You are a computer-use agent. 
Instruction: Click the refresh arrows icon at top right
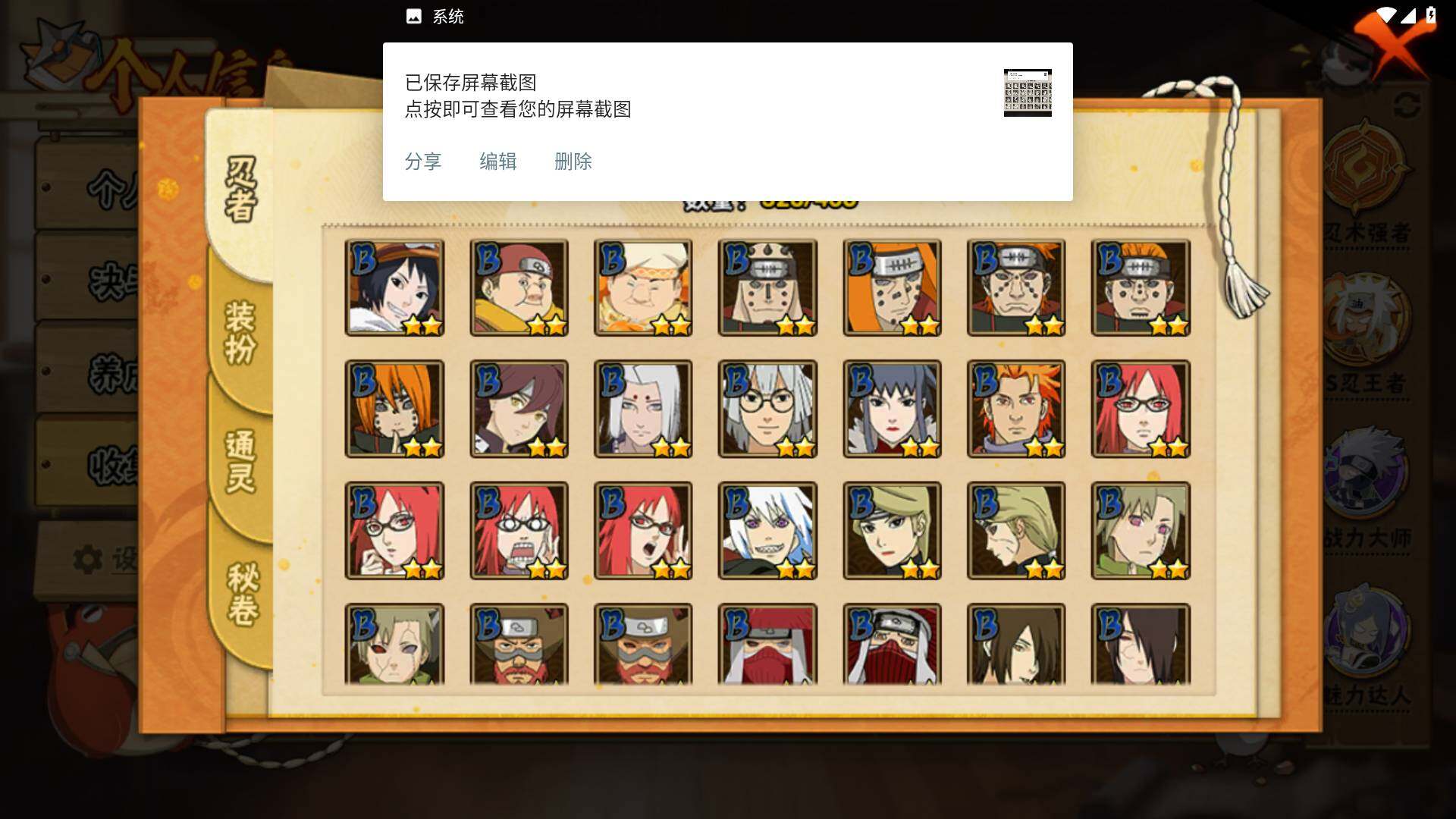pyautogui.click(x=1407, y=105)
